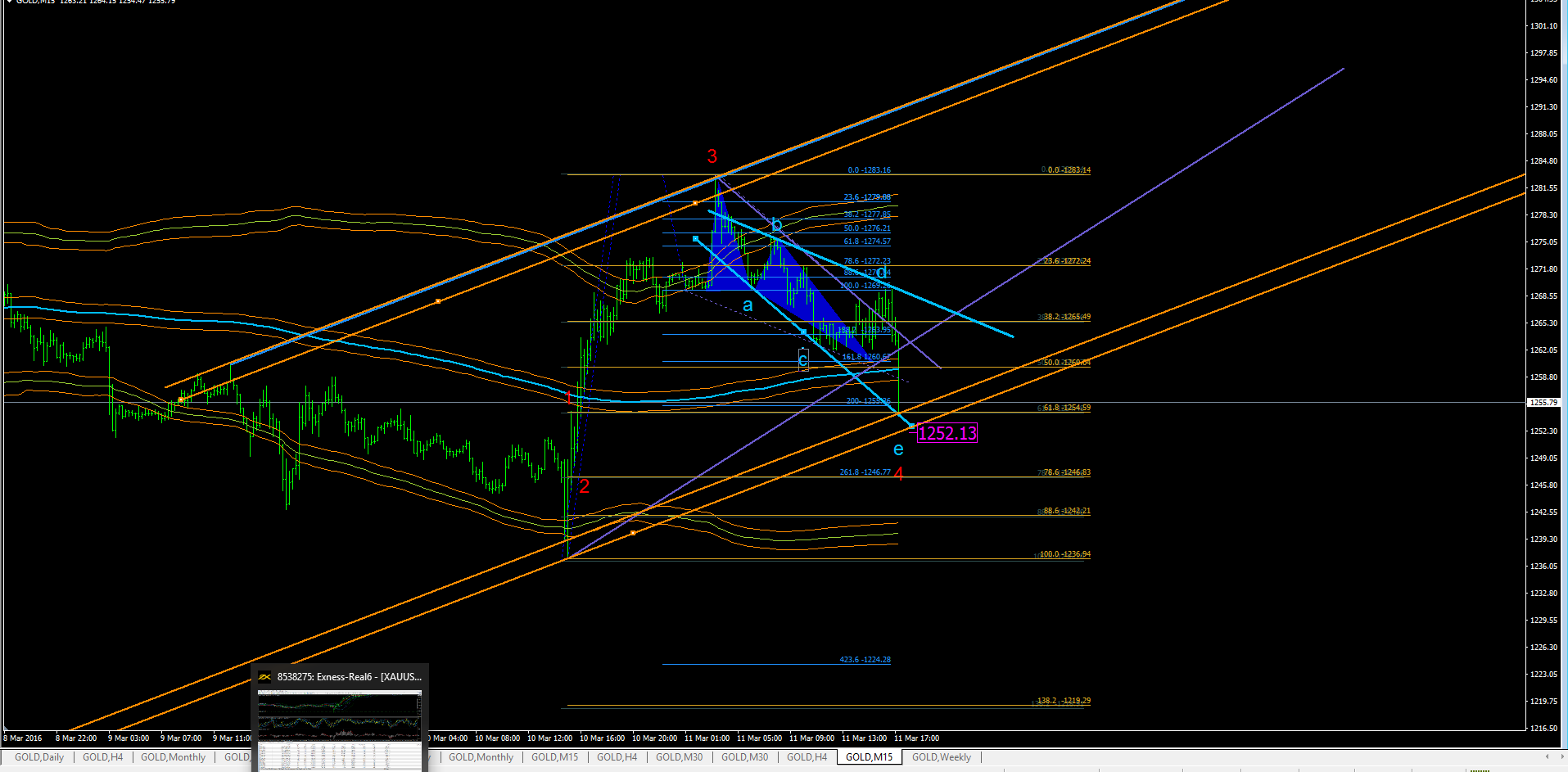1568x772 pixels.
Task: Open GOLD,H4 tab left of active GOLD,M15
Action: pos(807,757)
